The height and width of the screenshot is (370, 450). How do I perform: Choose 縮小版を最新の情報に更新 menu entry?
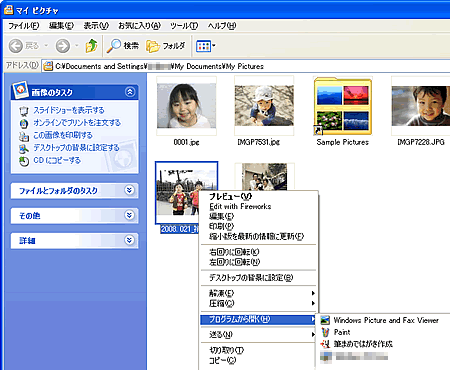coord(258,237)
